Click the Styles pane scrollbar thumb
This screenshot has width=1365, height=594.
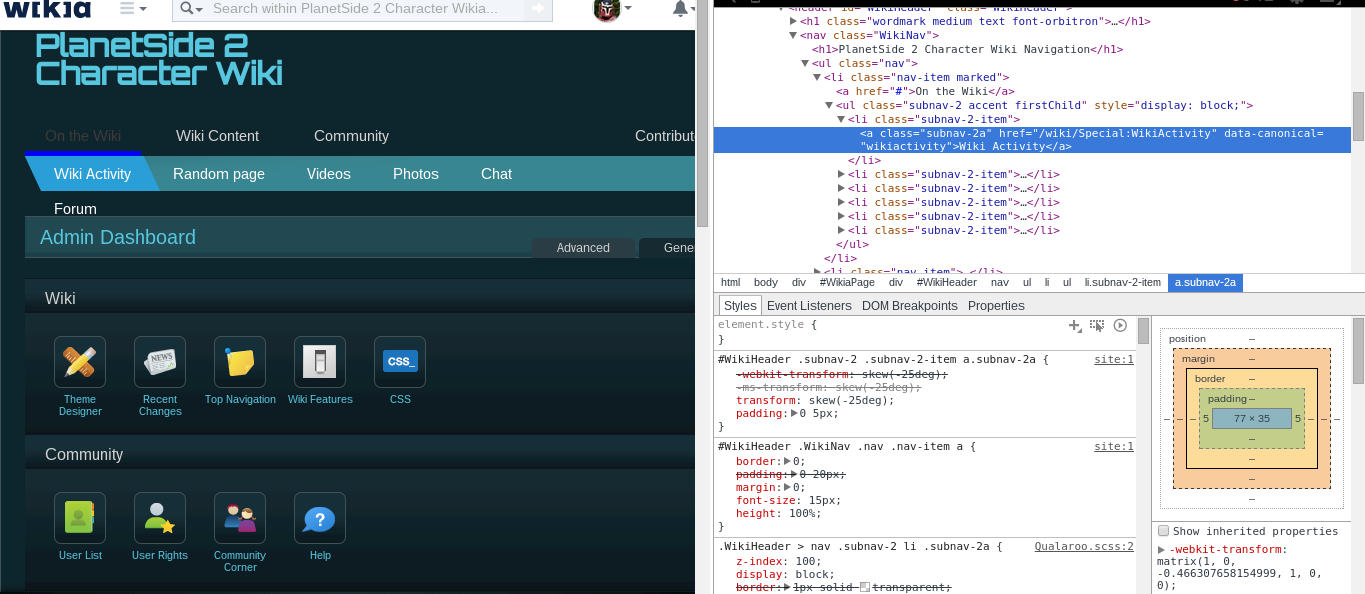[1143, 332]
